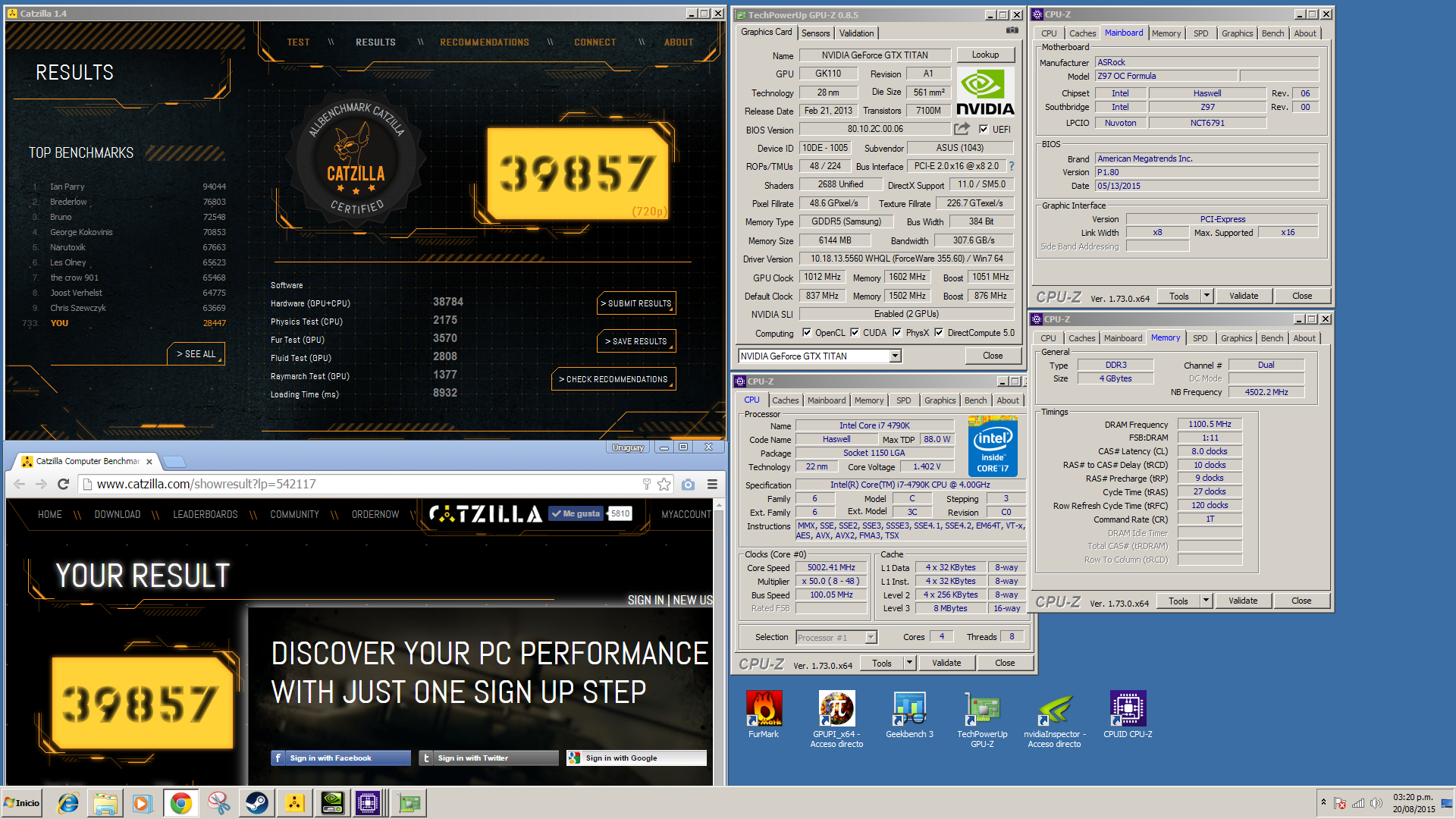This screenshot has width=1456, height=819.
Task: Expand Tools dropdown arrow in CPU-Z CPU window
Action: [909, 663]
